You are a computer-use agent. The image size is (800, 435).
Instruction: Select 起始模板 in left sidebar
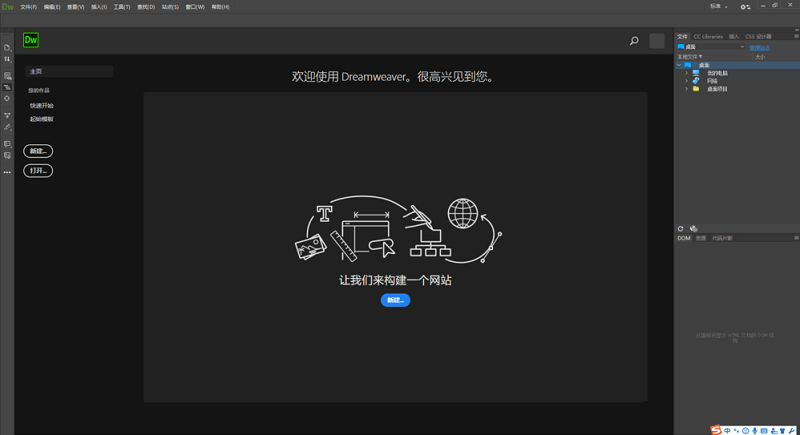pyautogui.click(x=41, y=119)
